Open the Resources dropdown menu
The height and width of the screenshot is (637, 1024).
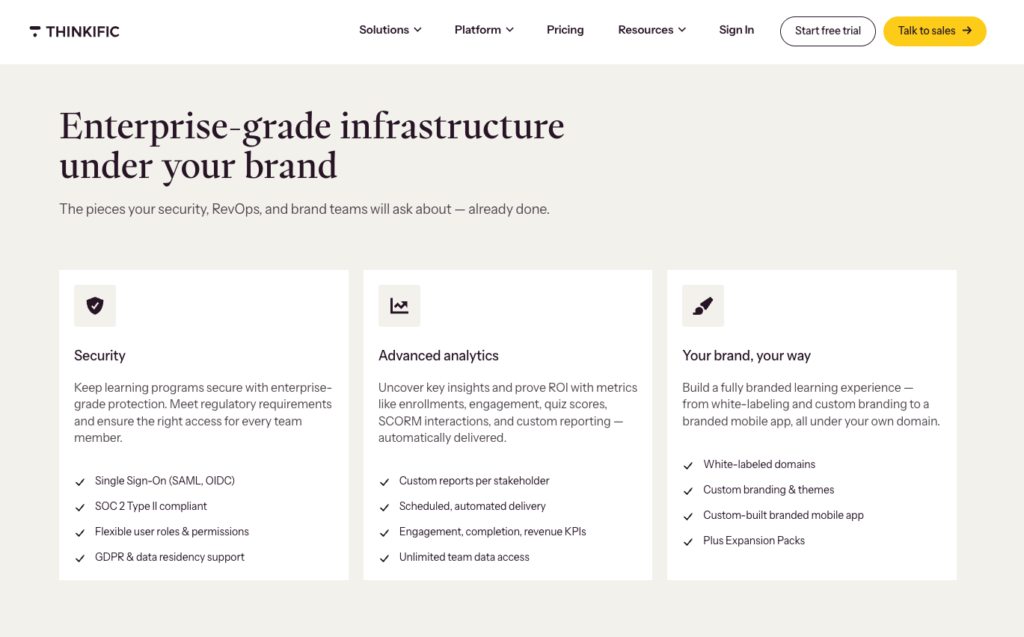[652, 30]
